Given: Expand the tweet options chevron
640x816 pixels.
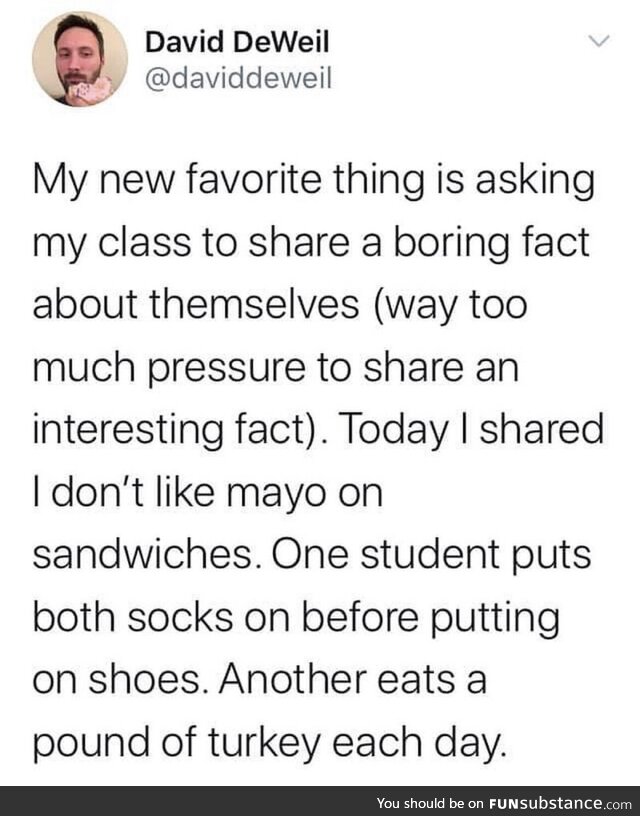Looking at the screenshot, I should coord(599,41).
